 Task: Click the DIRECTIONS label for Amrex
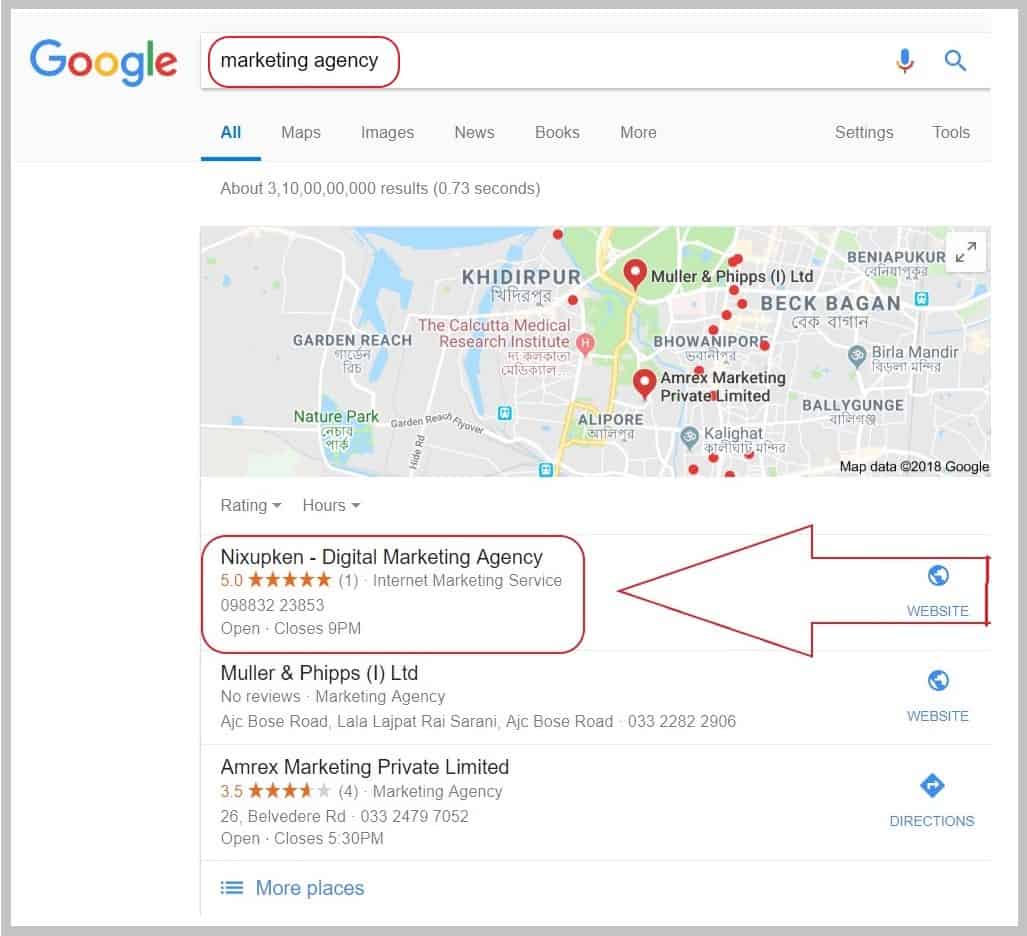pos(932,821)
